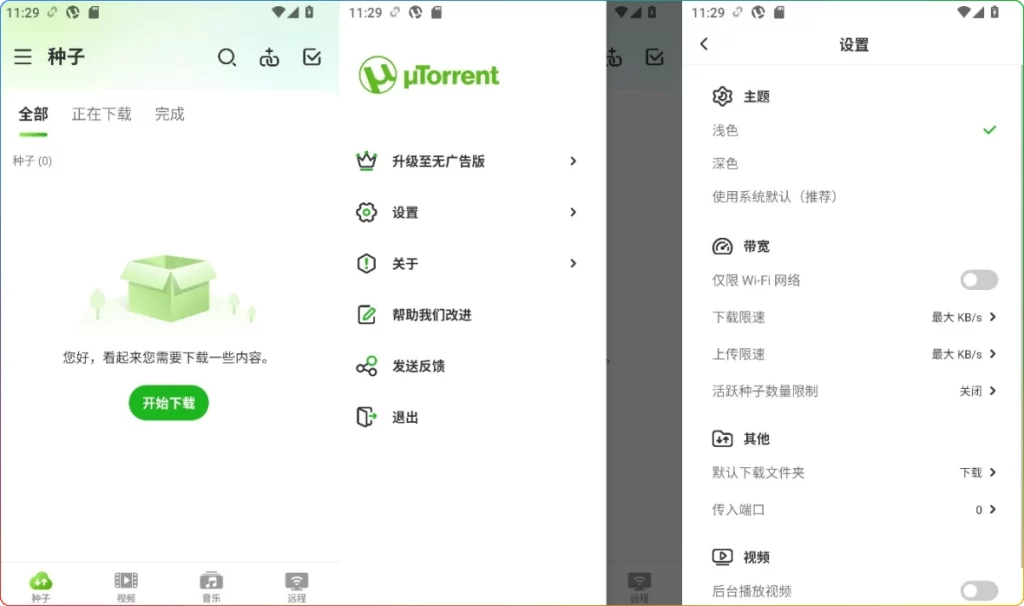Viewport: 1024px width, 606px height.
Task: Open the search icon on the torrents screen
Action: click(227, 57)
